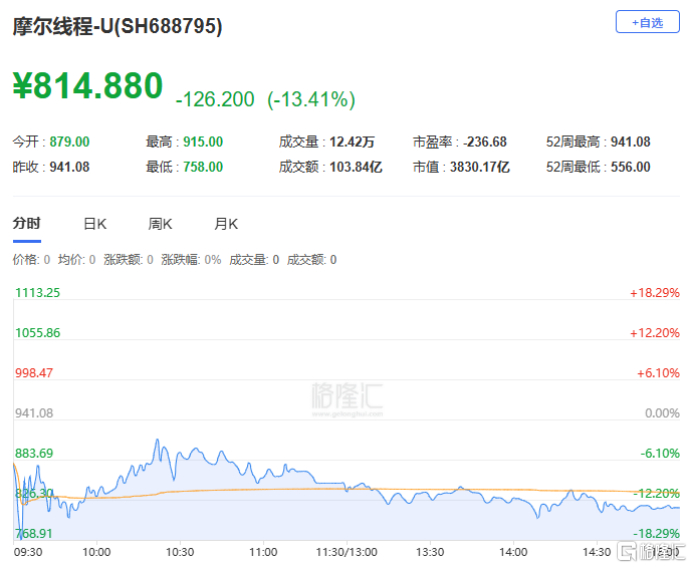
Task: Click the 10:30 time axis label
Action: coord(180,553)
